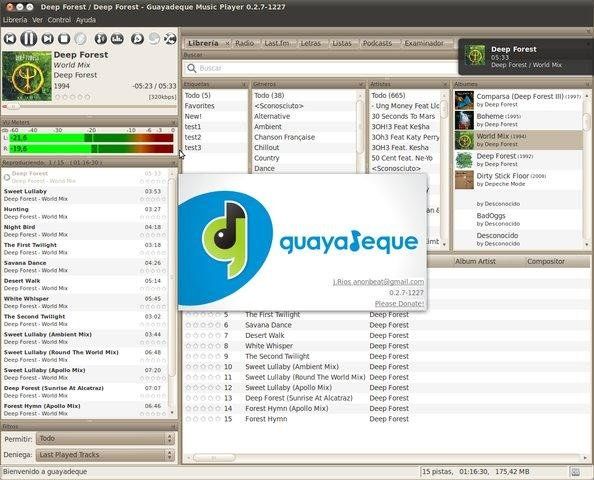The height and width of the screenshot is (480, 594).
Task: Rate Forest Hymn track 15 stars
Action: (203, 419)
